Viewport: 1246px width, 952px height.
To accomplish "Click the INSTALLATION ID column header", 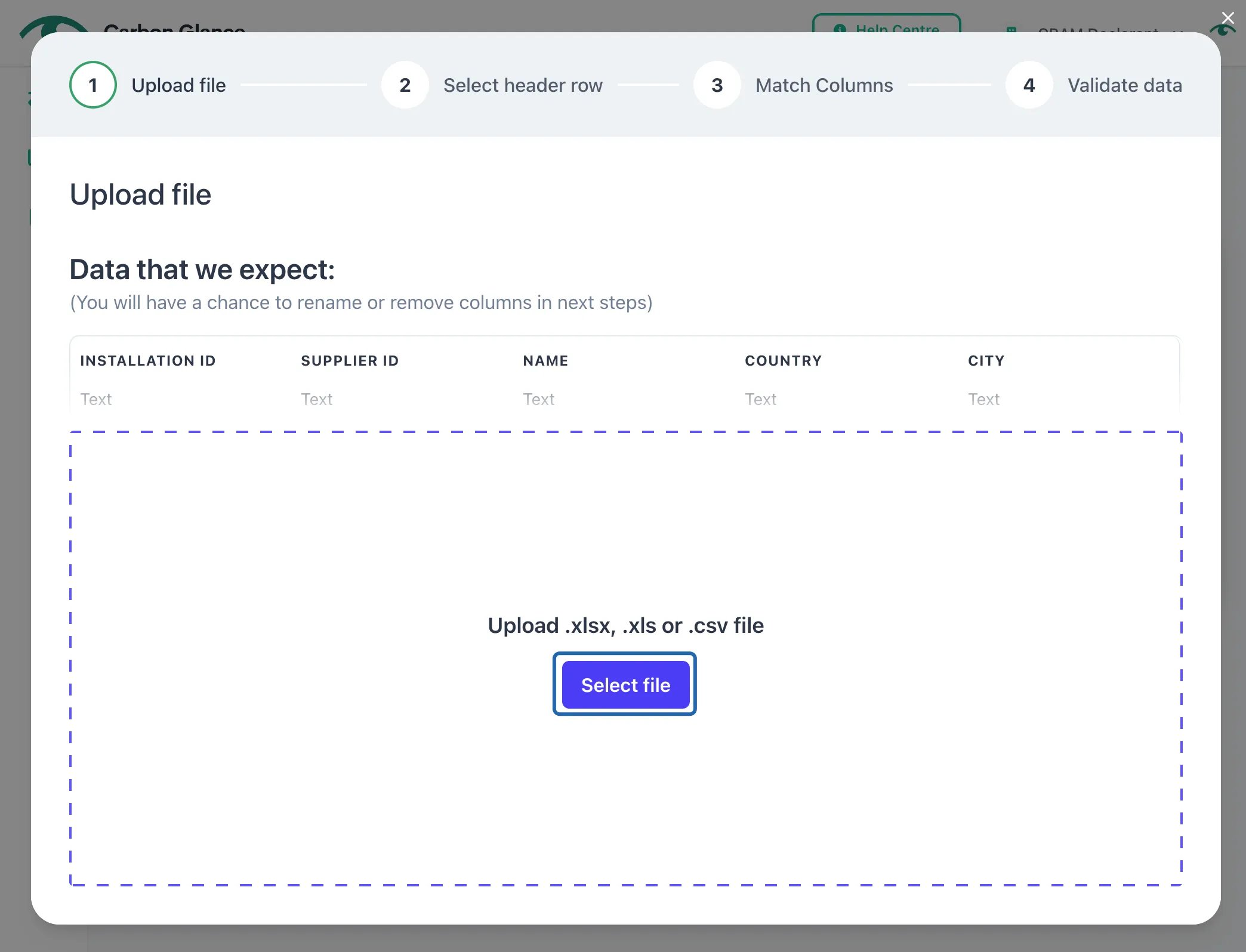I will point(148,361).
